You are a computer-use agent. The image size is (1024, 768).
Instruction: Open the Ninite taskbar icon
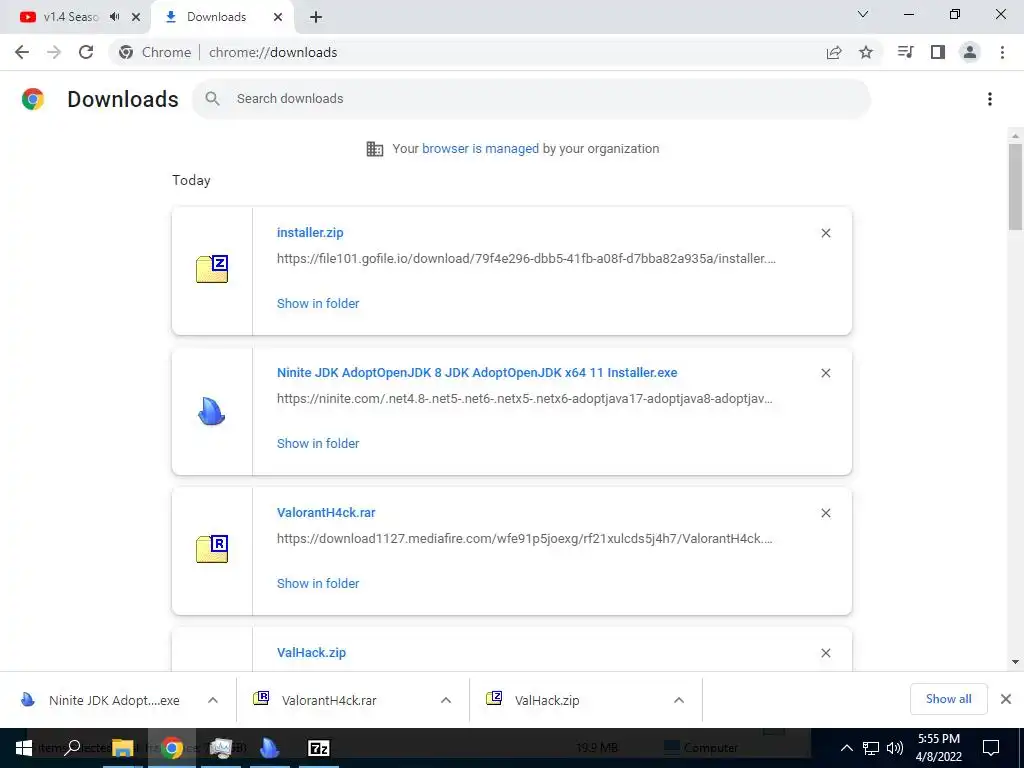click(269, 748)
